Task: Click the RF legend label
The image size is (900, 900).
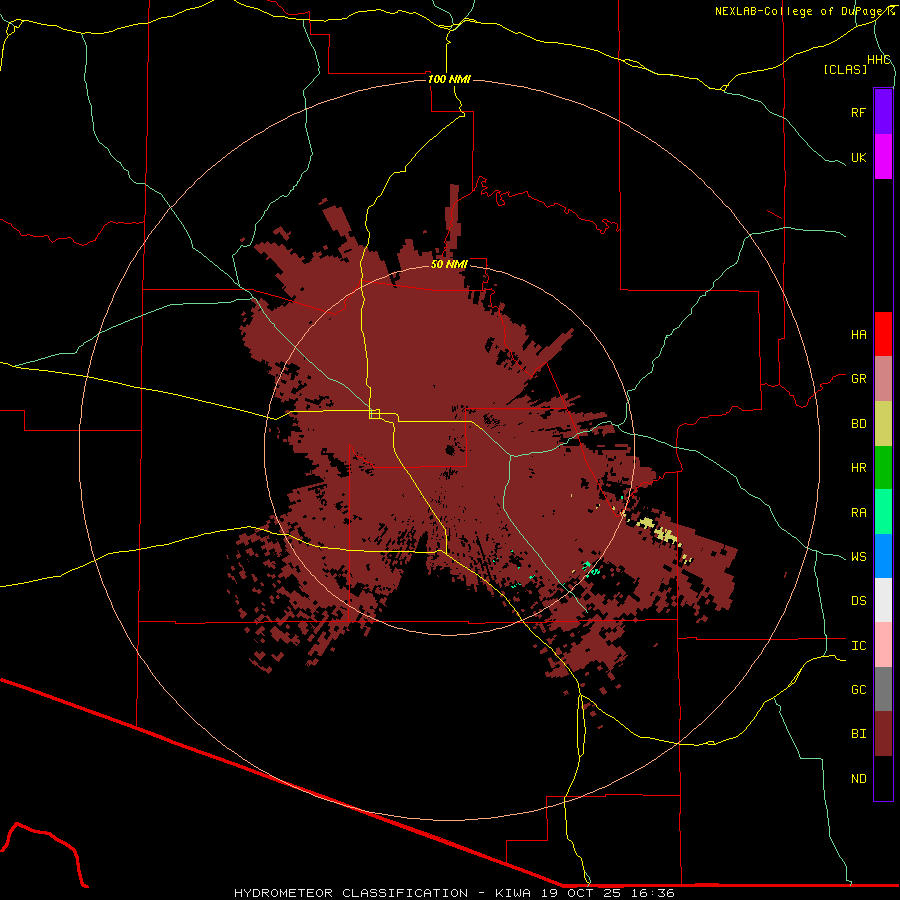Action: (858, 112)
